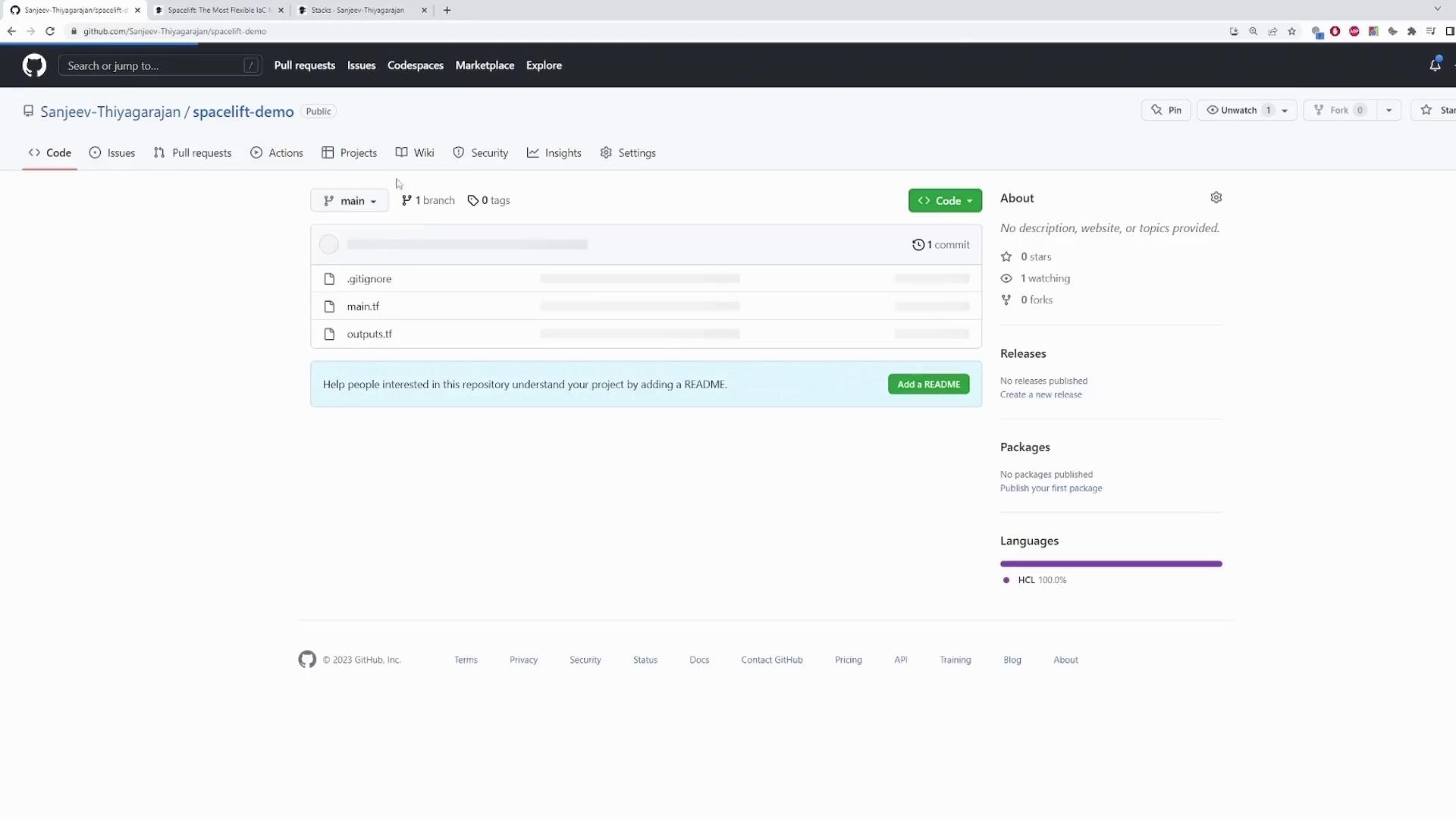The height and width of the screenshot is (819, 1456).
Task: Expand the Fork options dropdown arrow
Action: [x=1389, y=110]
